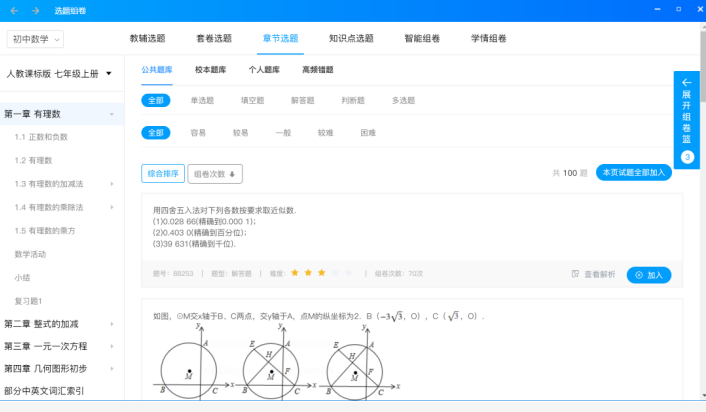
Task: Open the 初中数学 subject dropdown
Action: point(35,39)
